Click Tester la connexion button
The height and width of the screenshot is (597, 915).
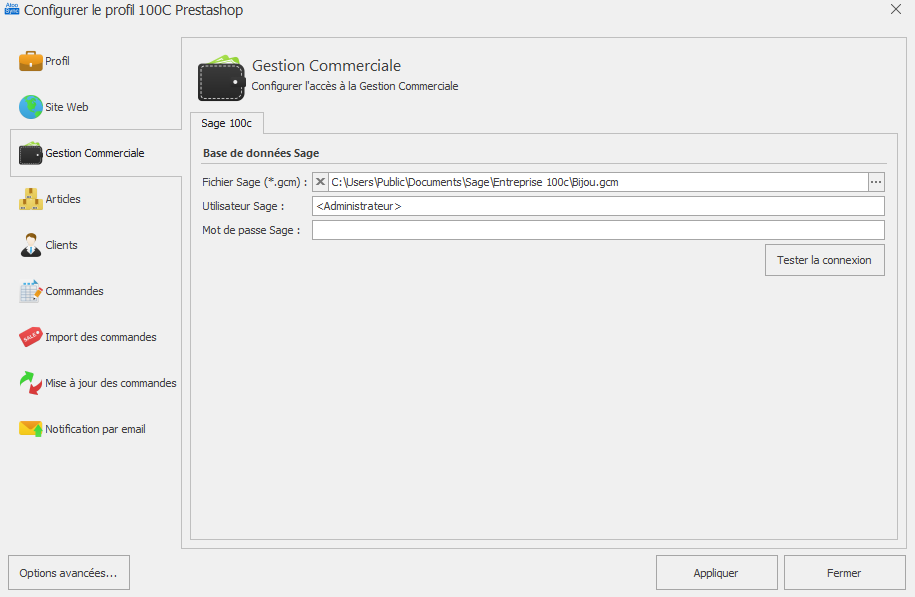click(x=824, y=260)
